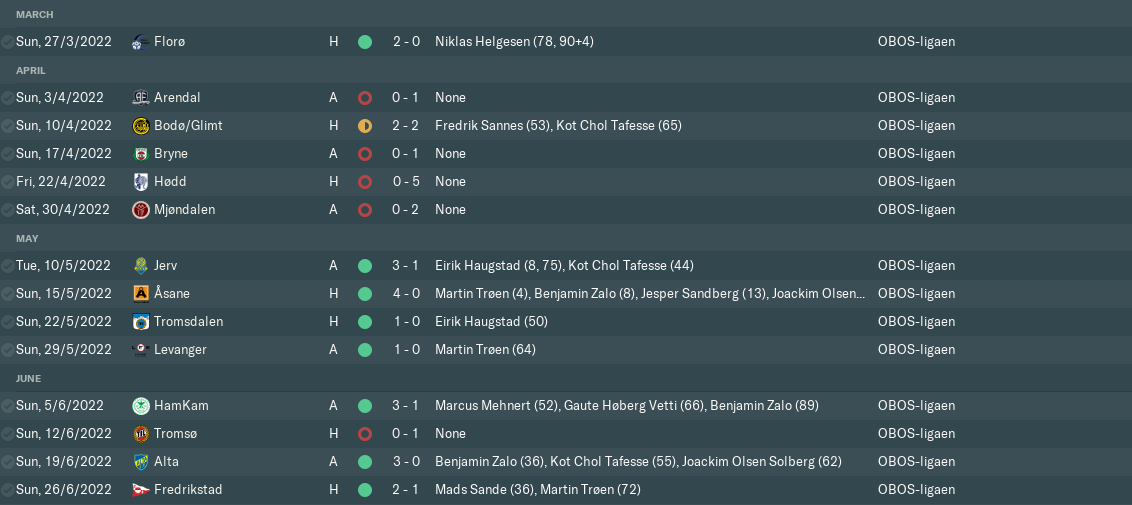Toggle the checkmark next to 10/5/2022 Jerv match
This screenshot has height=505, width=1132.
click(8, 266)
